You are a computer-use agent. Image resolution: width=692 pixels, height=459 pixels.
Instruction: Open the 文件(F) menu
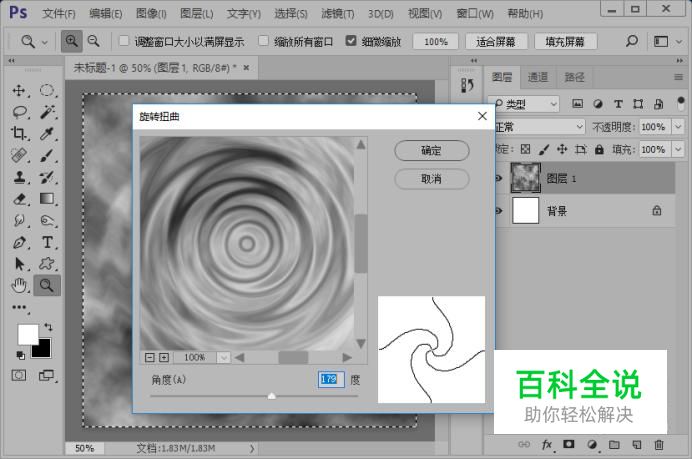(x=58, y=14)
